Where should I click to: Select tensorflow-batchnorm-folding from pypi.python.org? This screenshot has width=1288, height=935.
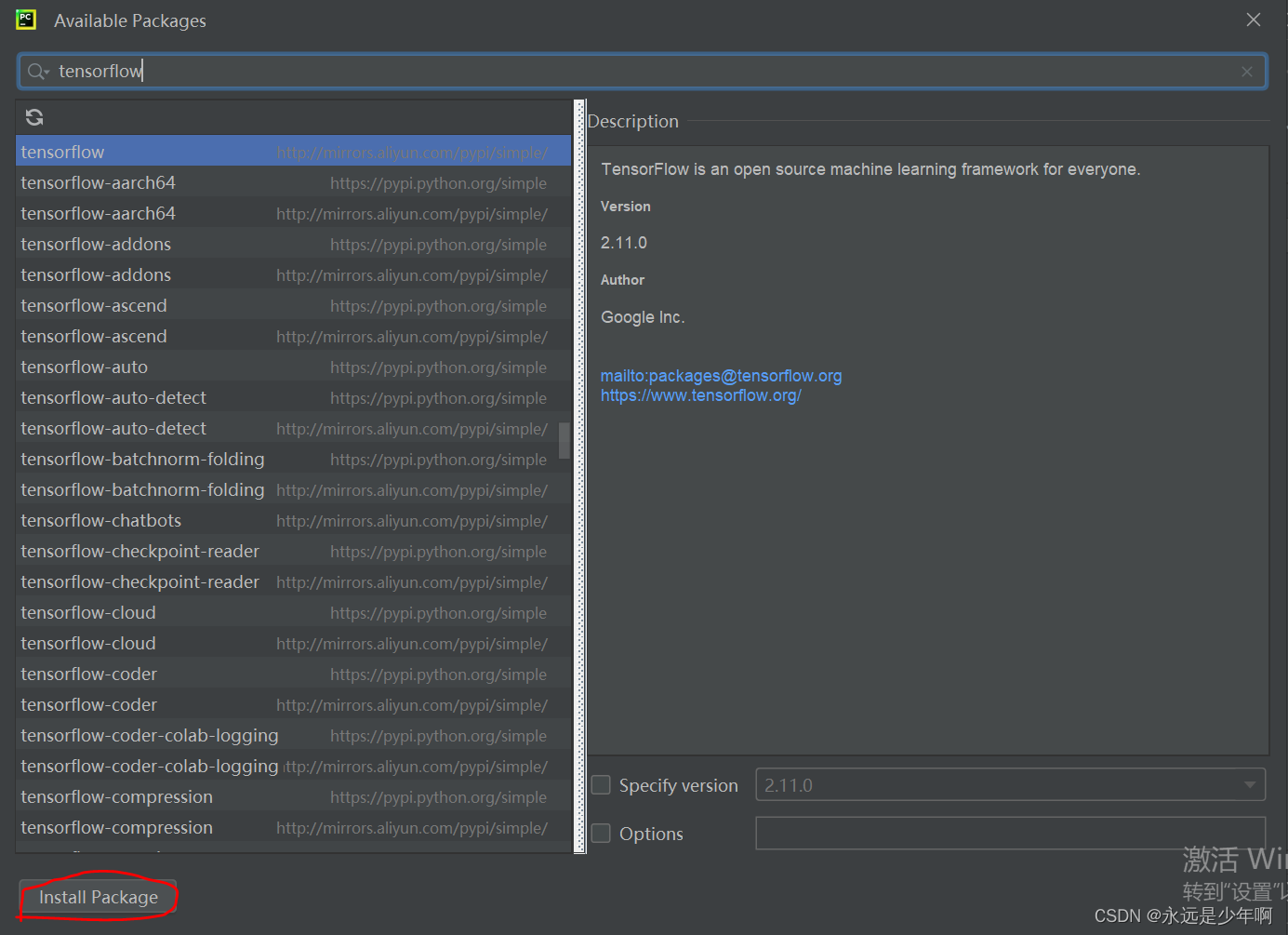294,459
